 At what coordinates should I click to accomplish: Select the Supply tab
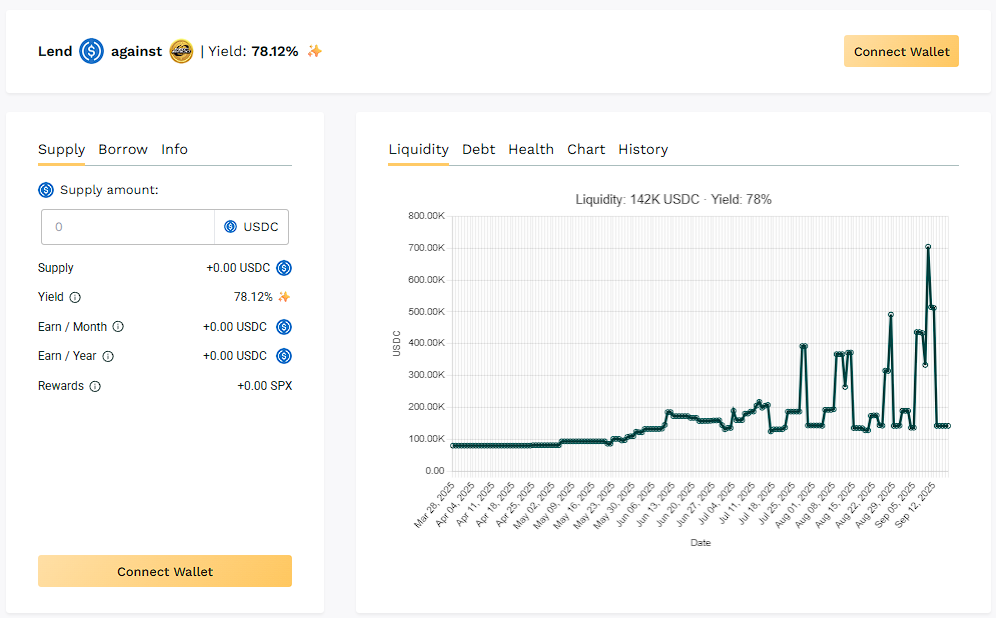(x=61, y=149)
